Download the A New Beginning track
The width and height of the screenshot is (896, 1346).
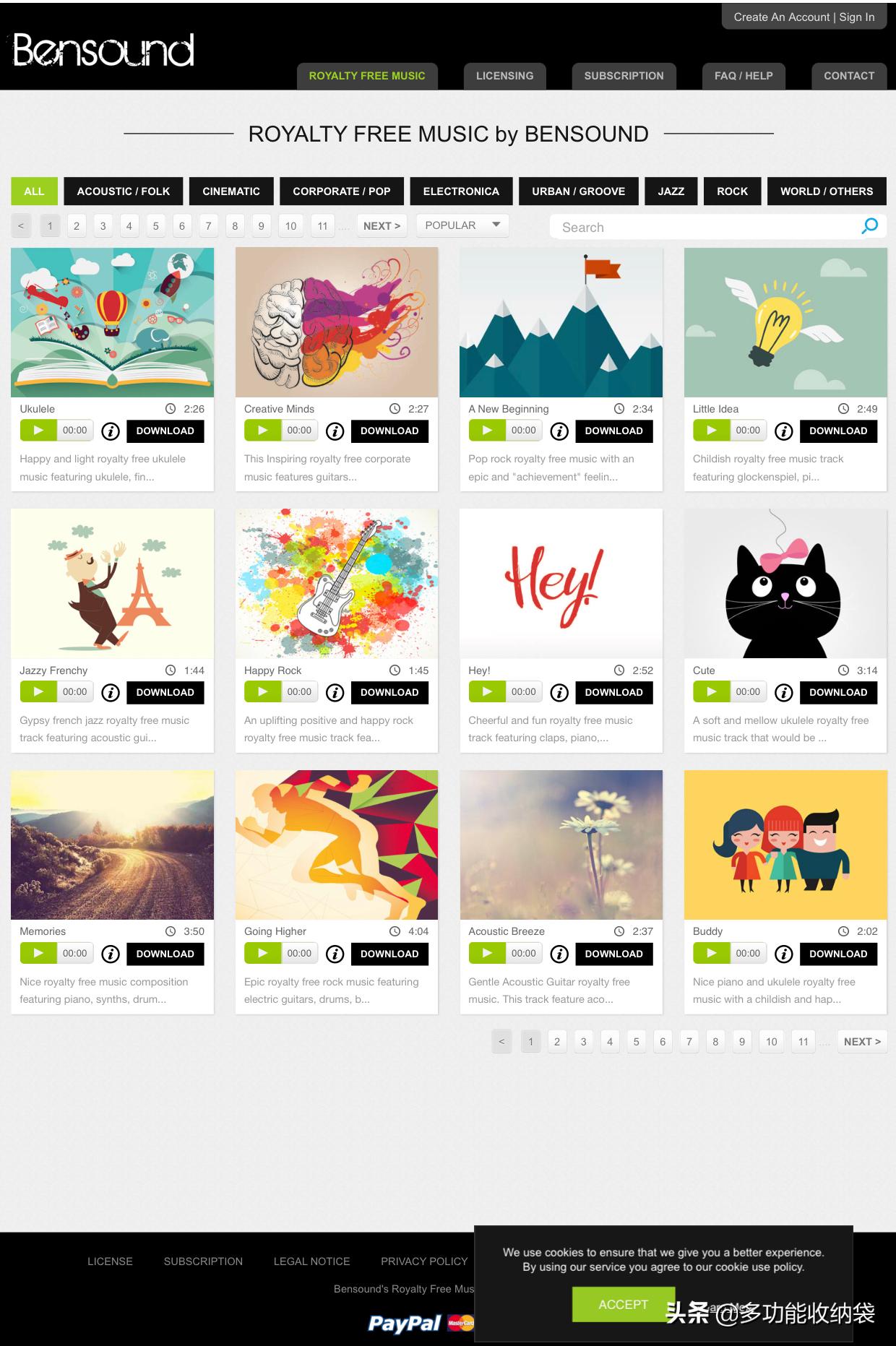click(x=614, y=431)
